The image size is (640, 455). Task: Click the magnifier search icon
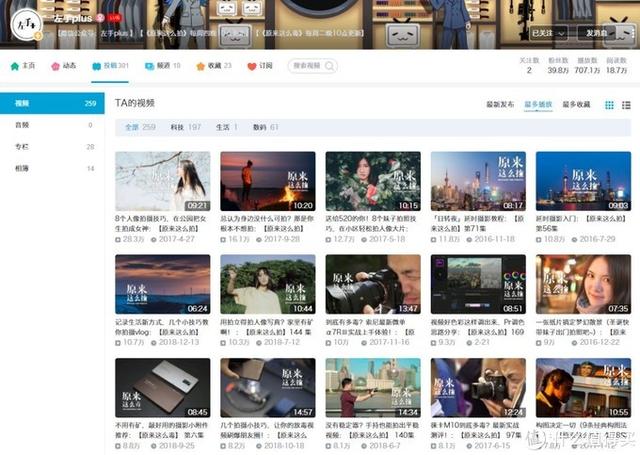point(330,66)
